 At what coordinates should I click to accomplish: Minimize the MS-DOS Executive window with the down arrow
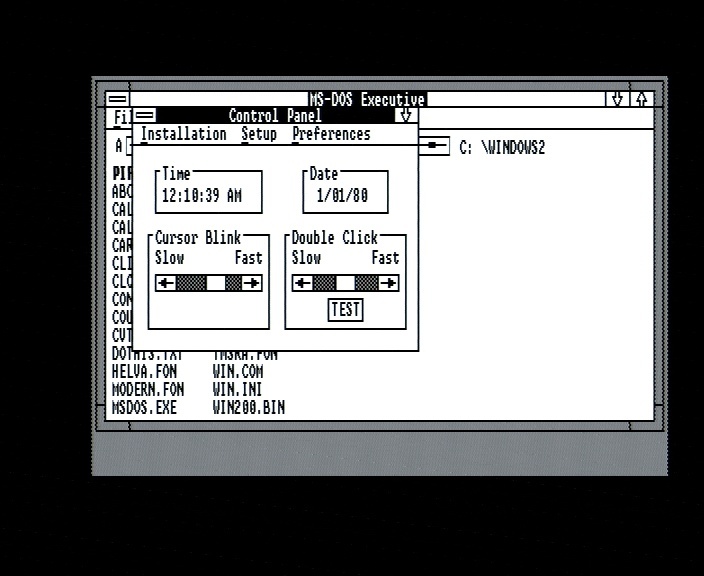(x=617, y=99)
